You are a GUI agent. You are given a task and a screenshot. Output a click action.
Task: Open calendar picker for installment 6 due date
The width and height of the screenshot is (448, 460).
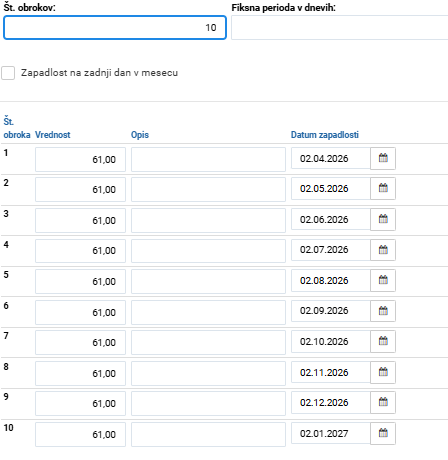[x=383, y=311]
